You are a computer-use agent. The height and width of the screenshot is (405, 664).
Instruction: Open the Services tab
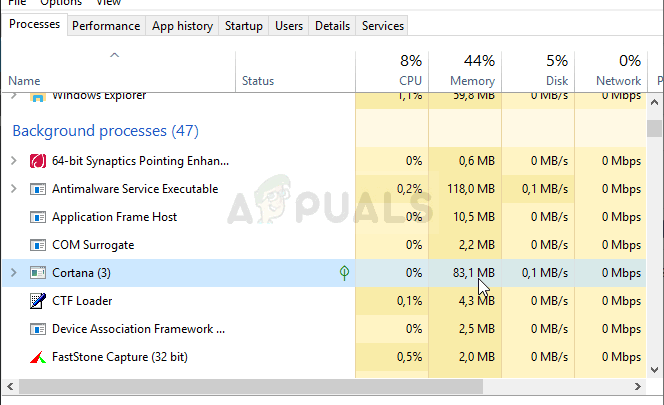[383, 26]
